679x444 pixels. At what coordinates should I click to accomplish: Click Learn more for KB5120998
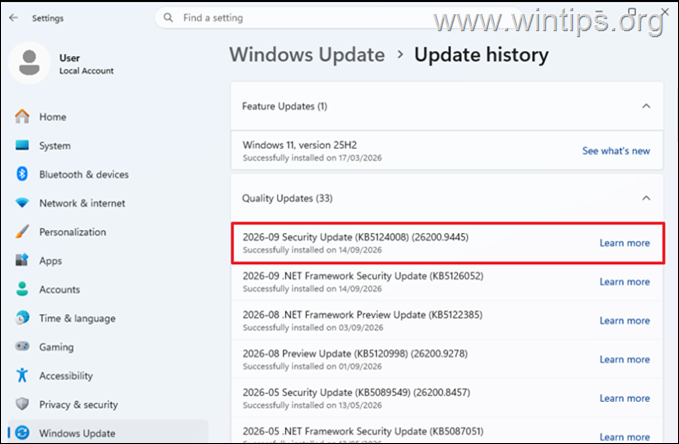(624, 359)
